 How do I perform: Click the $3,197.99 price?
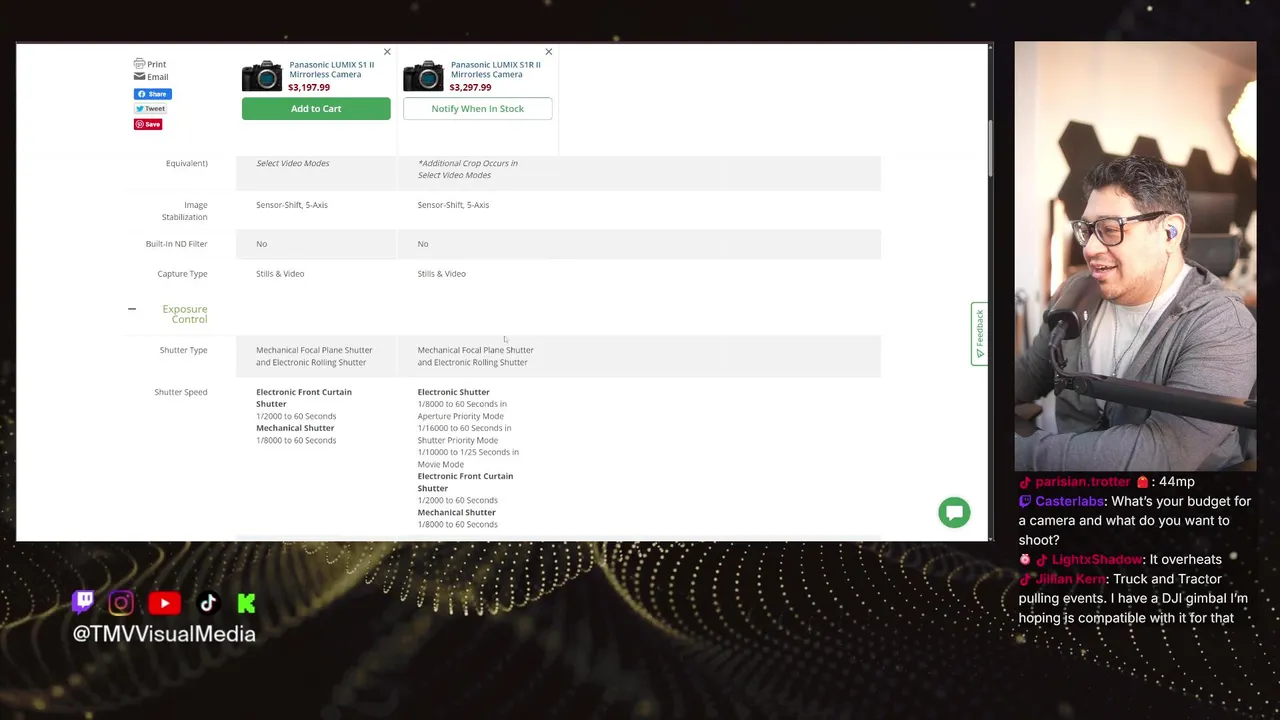[x=309, y=88]
